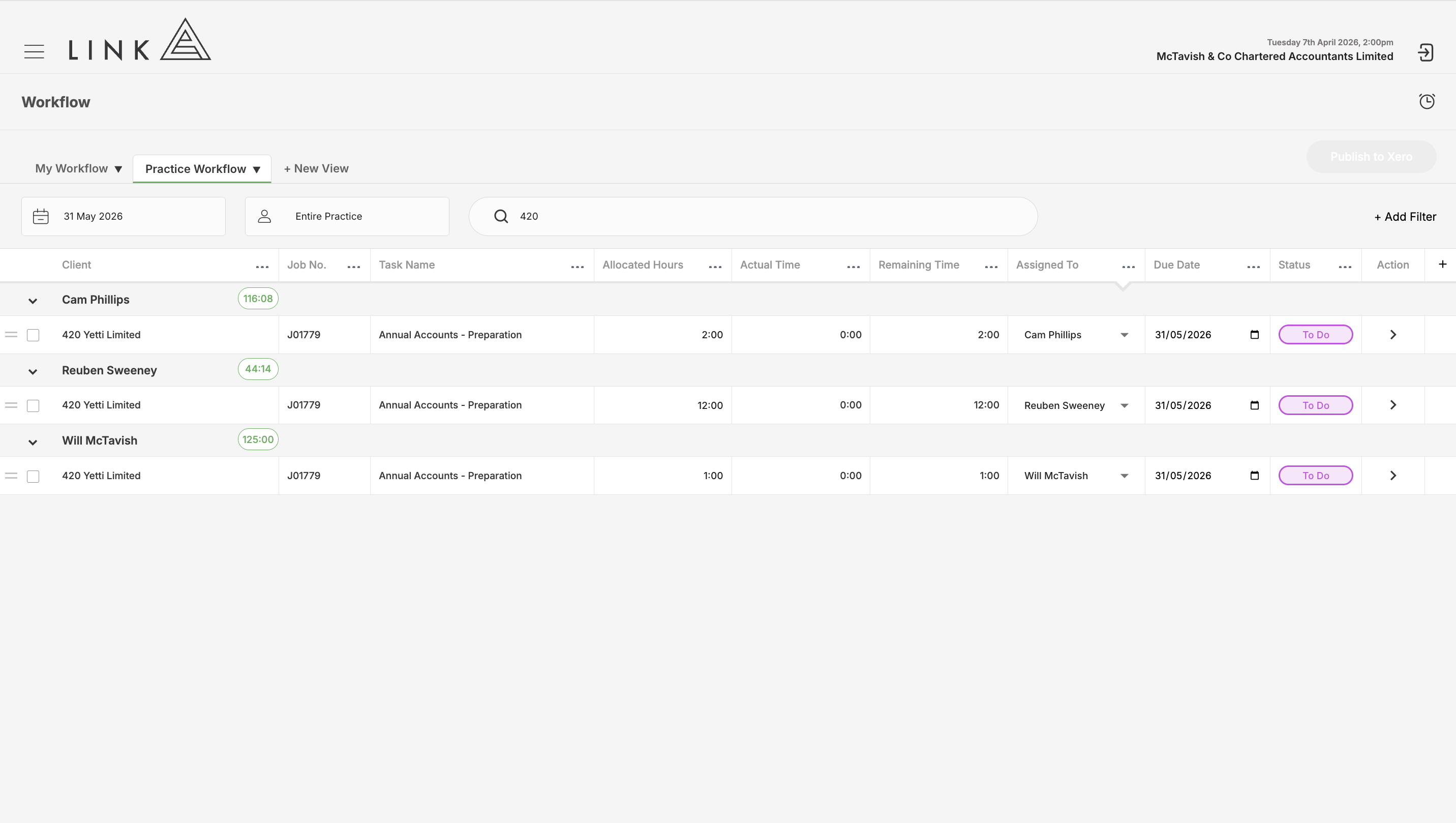1456x823 pixels.
Task: Open date picker in Will McTavish row
Action: 1254,475
